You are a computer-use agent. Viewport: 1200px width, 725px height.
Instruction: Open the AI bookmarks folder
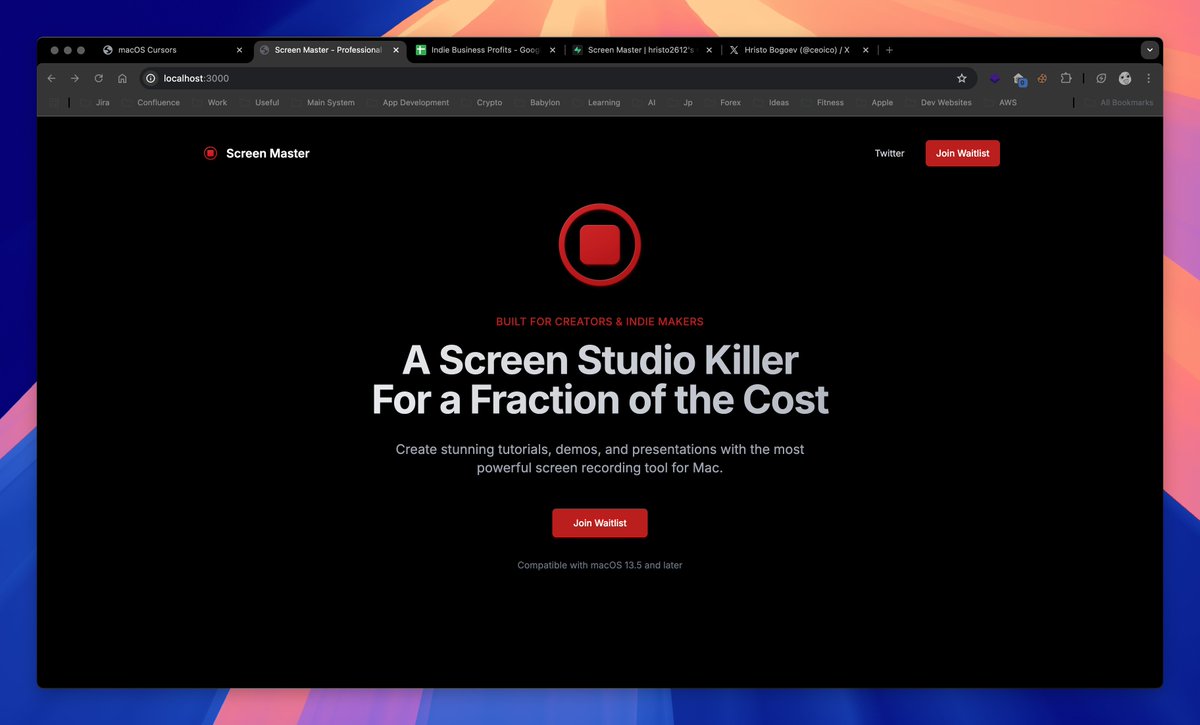coord(643,102)
